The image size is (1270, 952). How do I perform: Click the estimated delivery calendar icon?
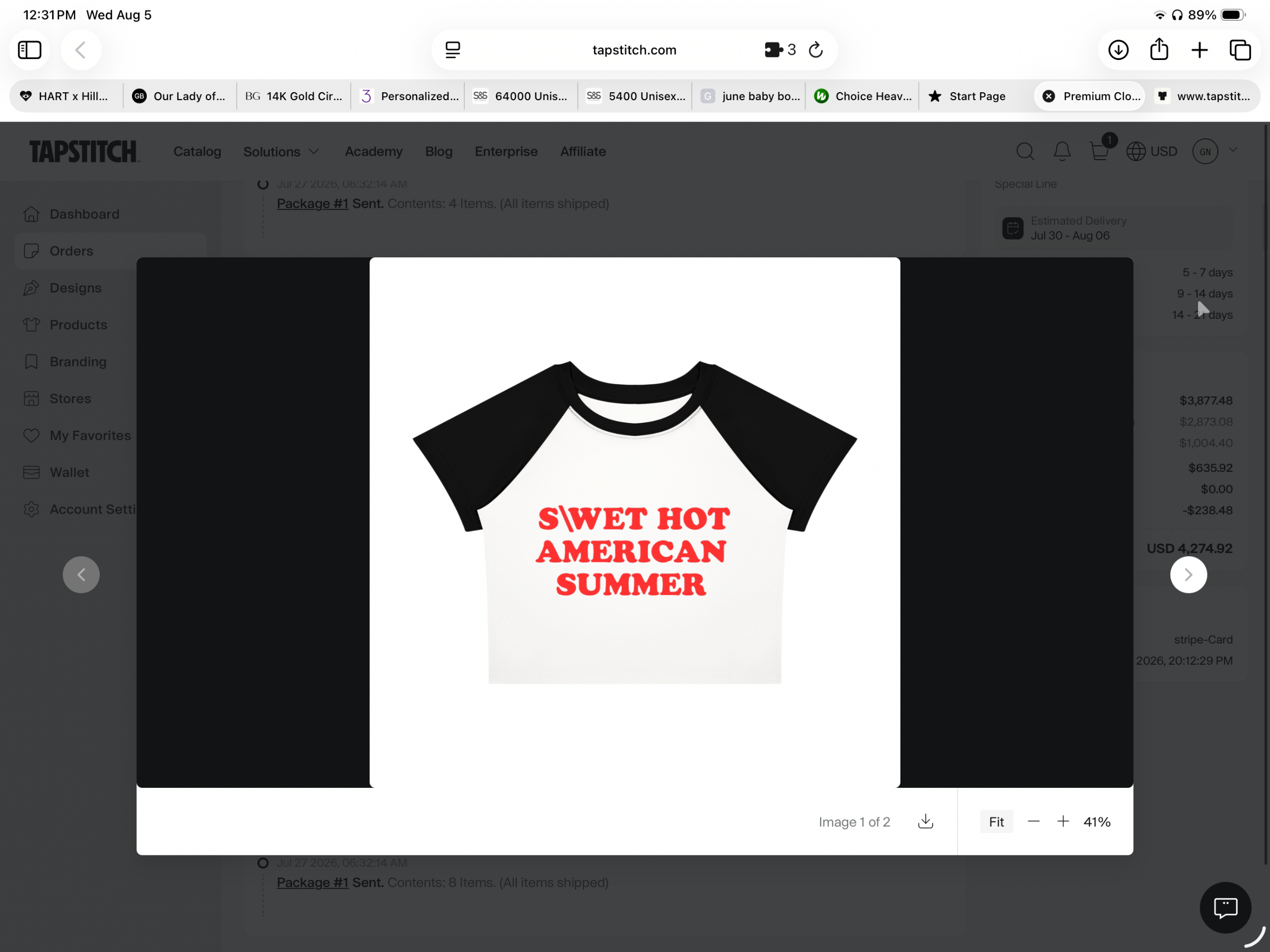pyautogui.click(x=1012, y=228)
